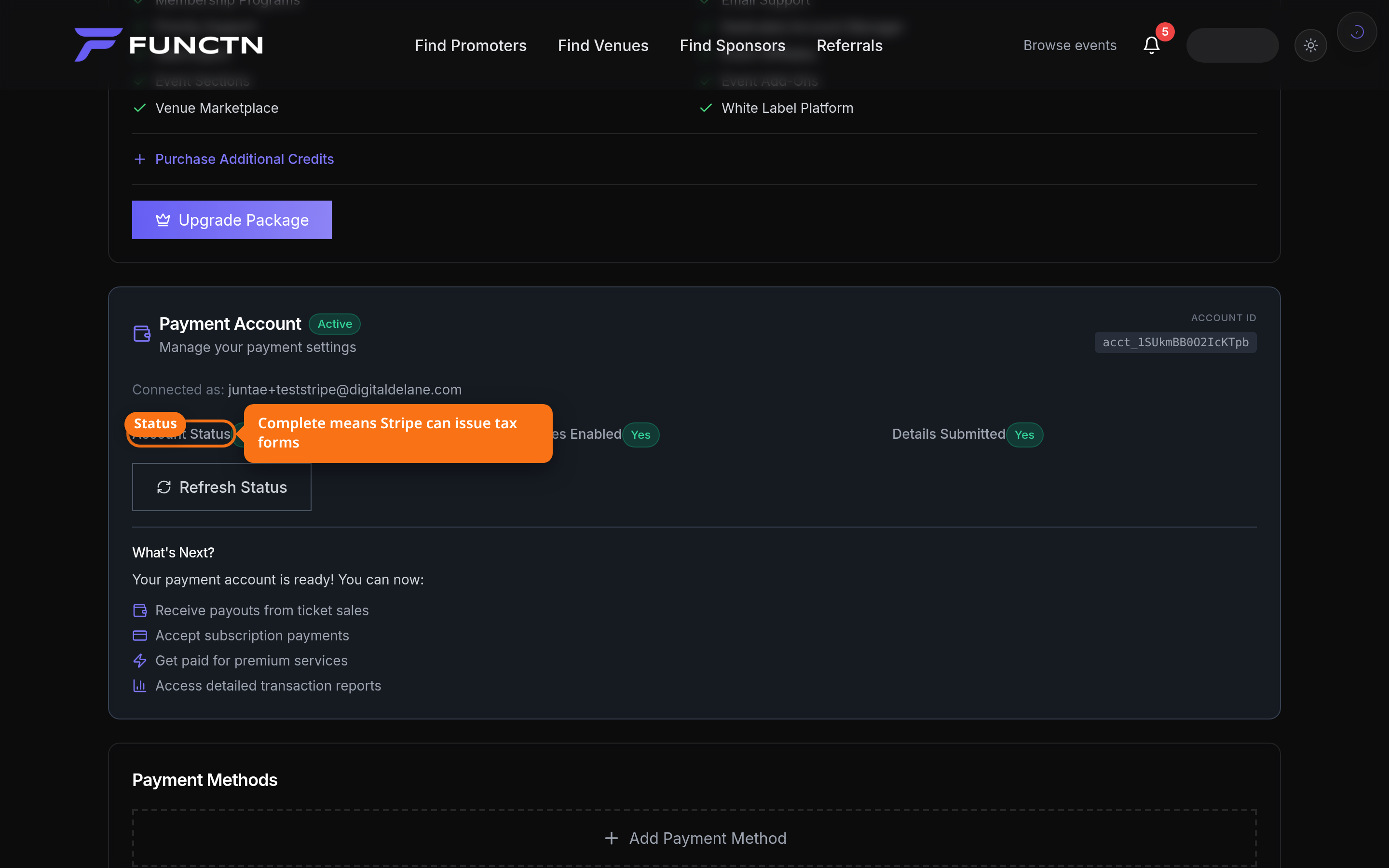Select the account ID acct_1SUkmBB002IcKTpb
The image size is (1389, 868).
(x=1175, y=342)
